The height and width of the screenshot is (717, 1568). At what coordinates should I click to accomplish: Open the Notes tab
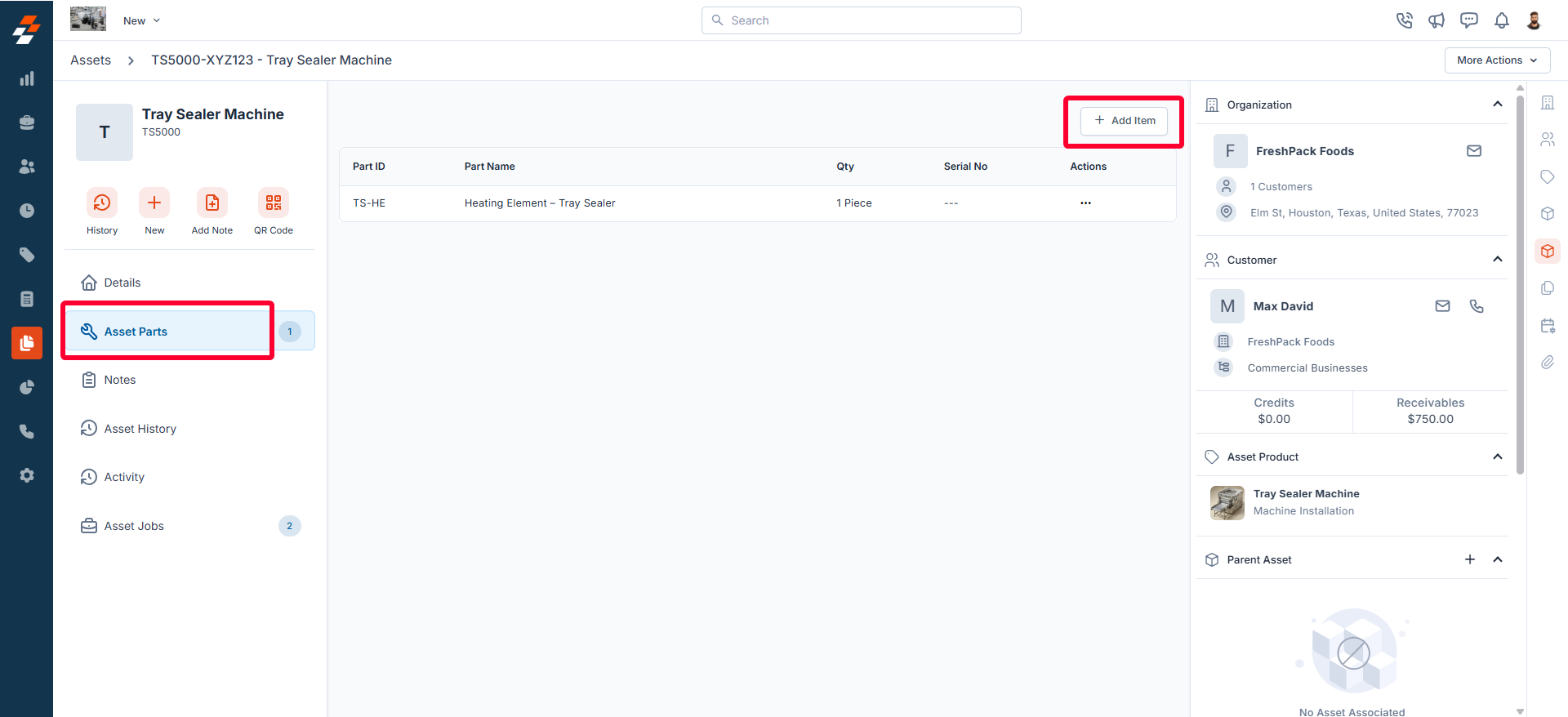coord(189,380)
